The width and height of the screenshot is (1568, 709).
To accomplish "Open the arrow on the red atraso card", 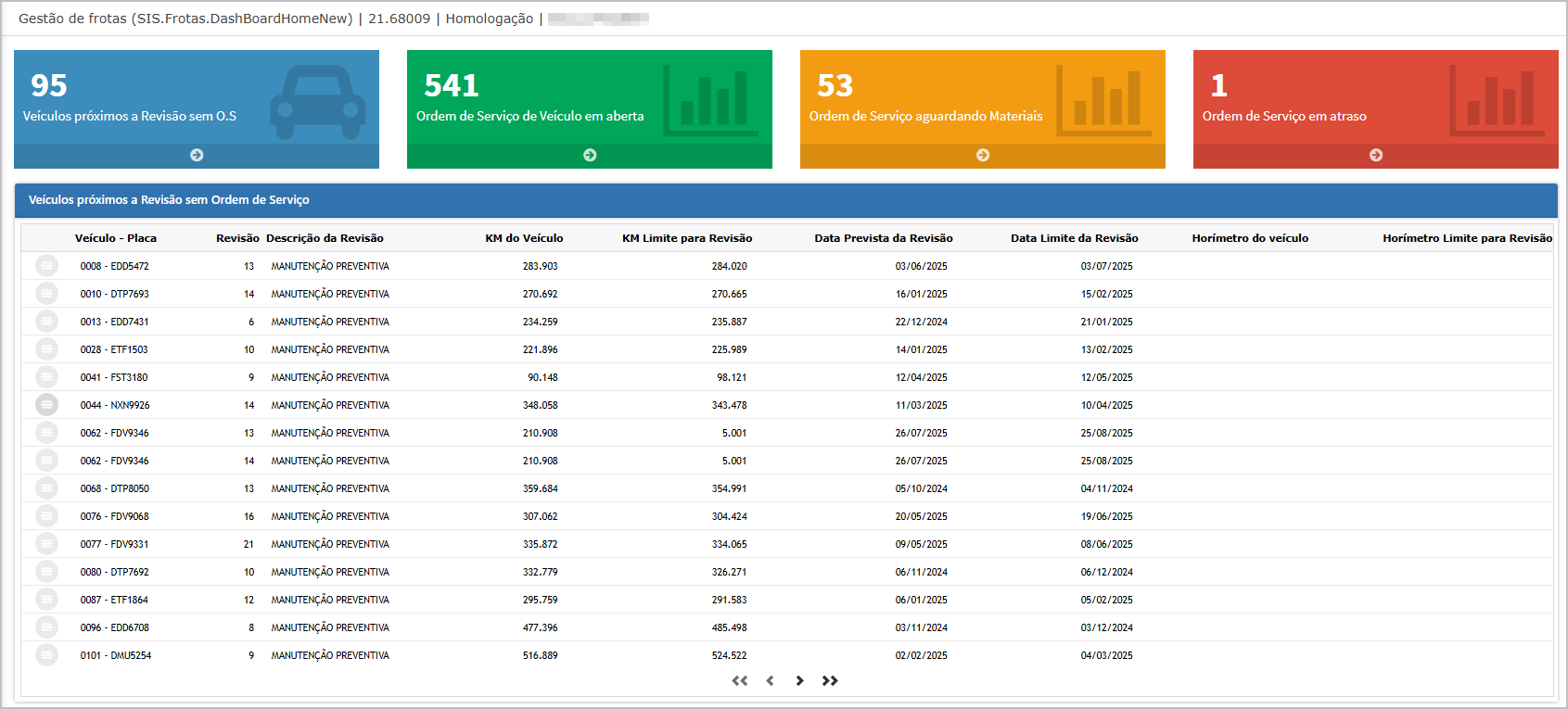I will 1376,155.
